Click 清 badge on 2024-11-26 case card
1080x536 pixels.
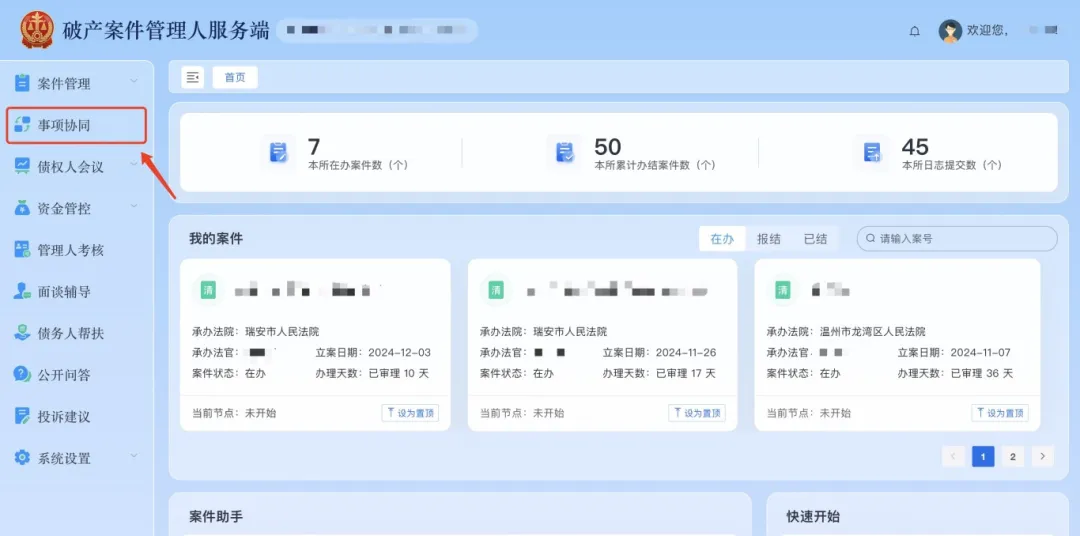pos(496,290)
